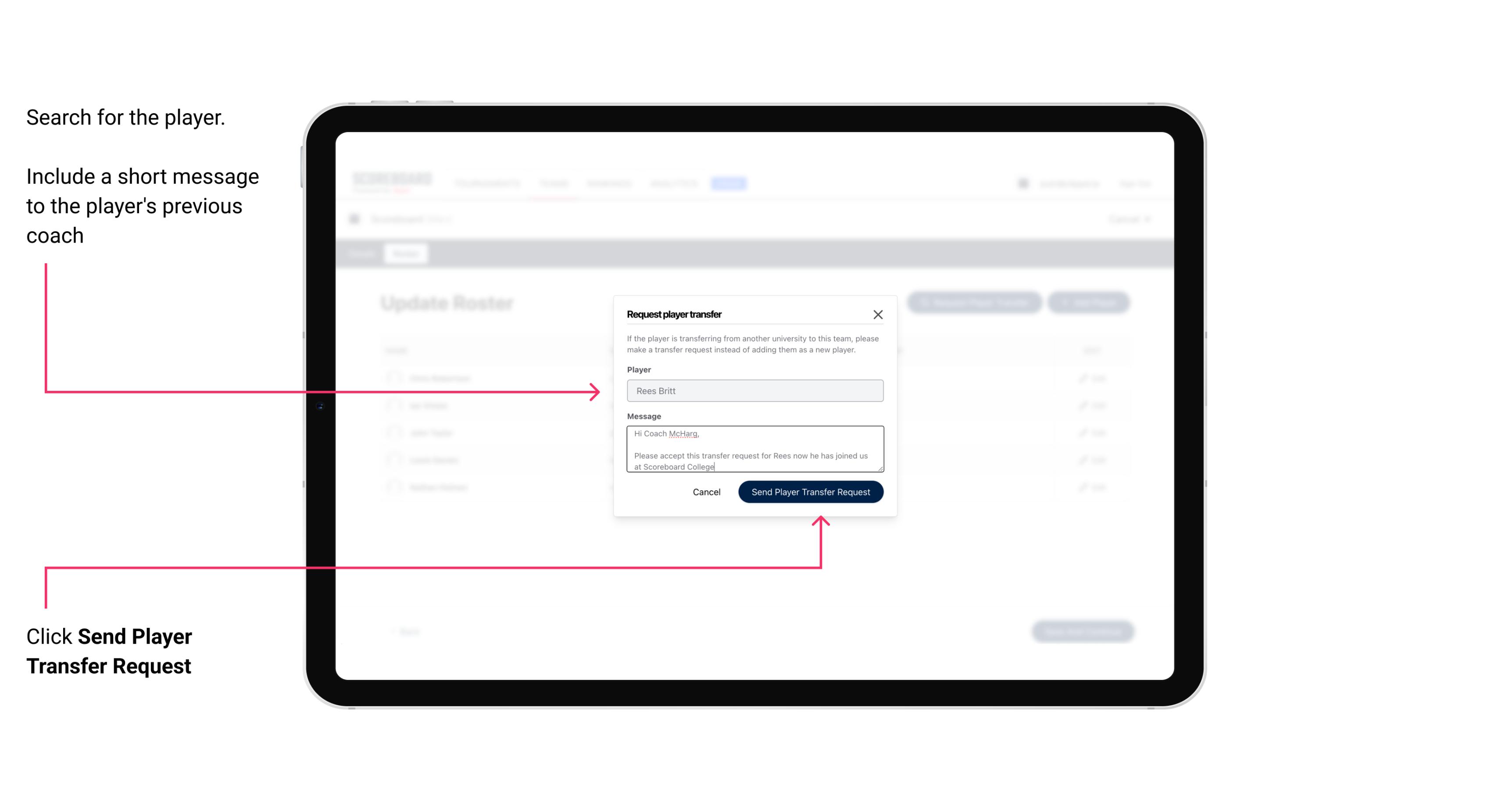The height and width of the screenshot is (812, 1509).
Task: Click the search icon in top navigation
Action: tap(1023, 184)
